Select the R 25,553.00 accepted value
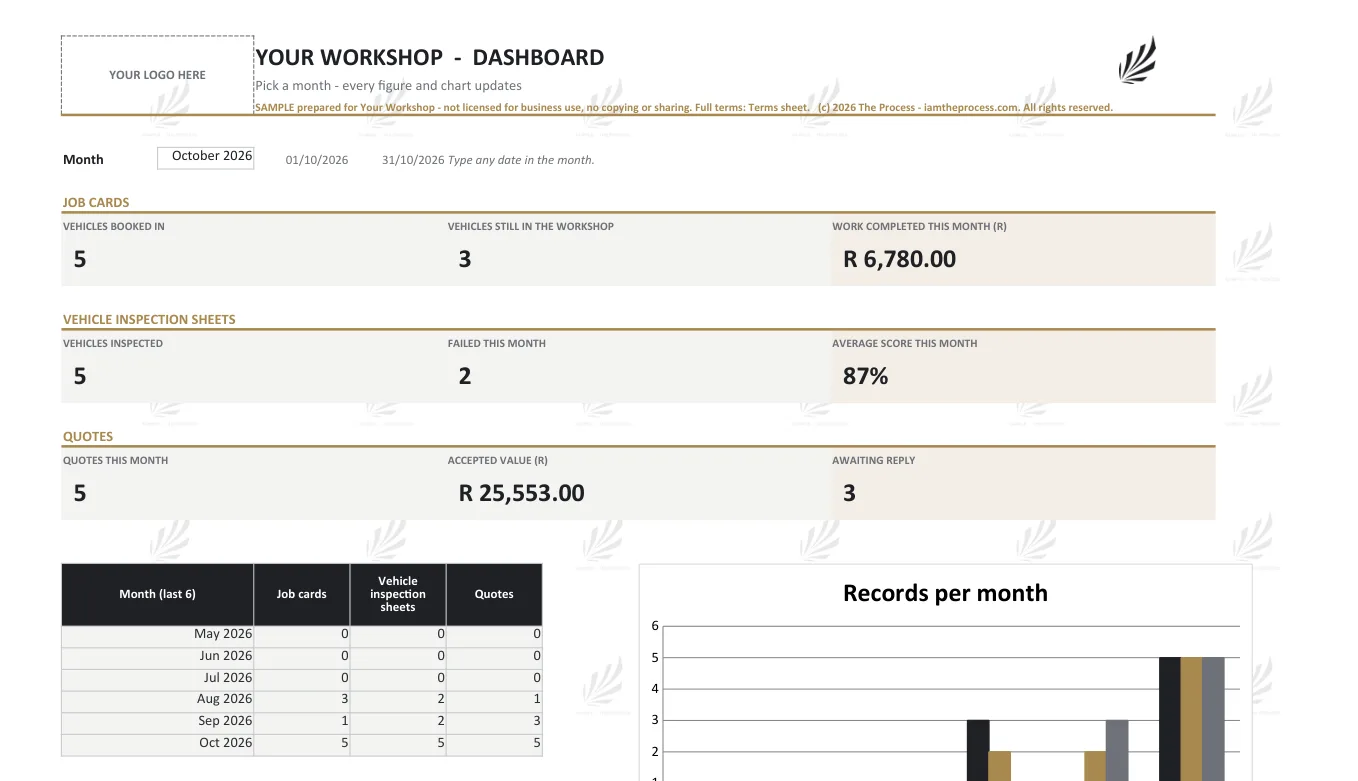Viewport: 1358px width, 781px height. [522, 493]
